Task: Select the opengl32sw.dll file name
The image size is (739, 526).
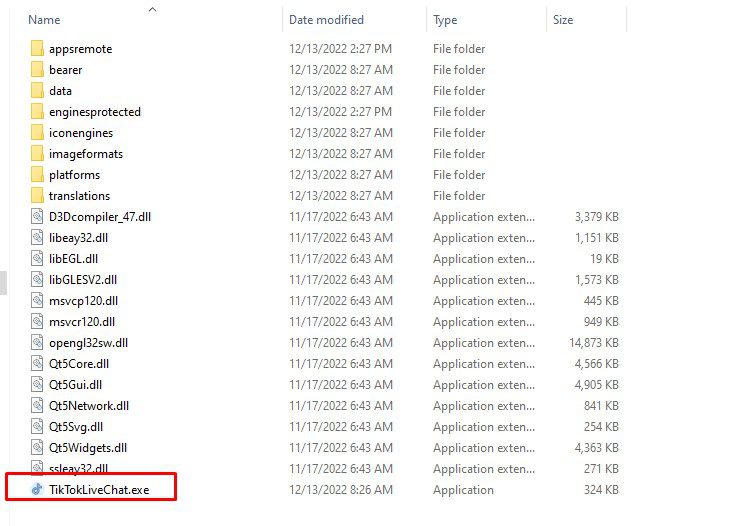Action: click(89, 343)
